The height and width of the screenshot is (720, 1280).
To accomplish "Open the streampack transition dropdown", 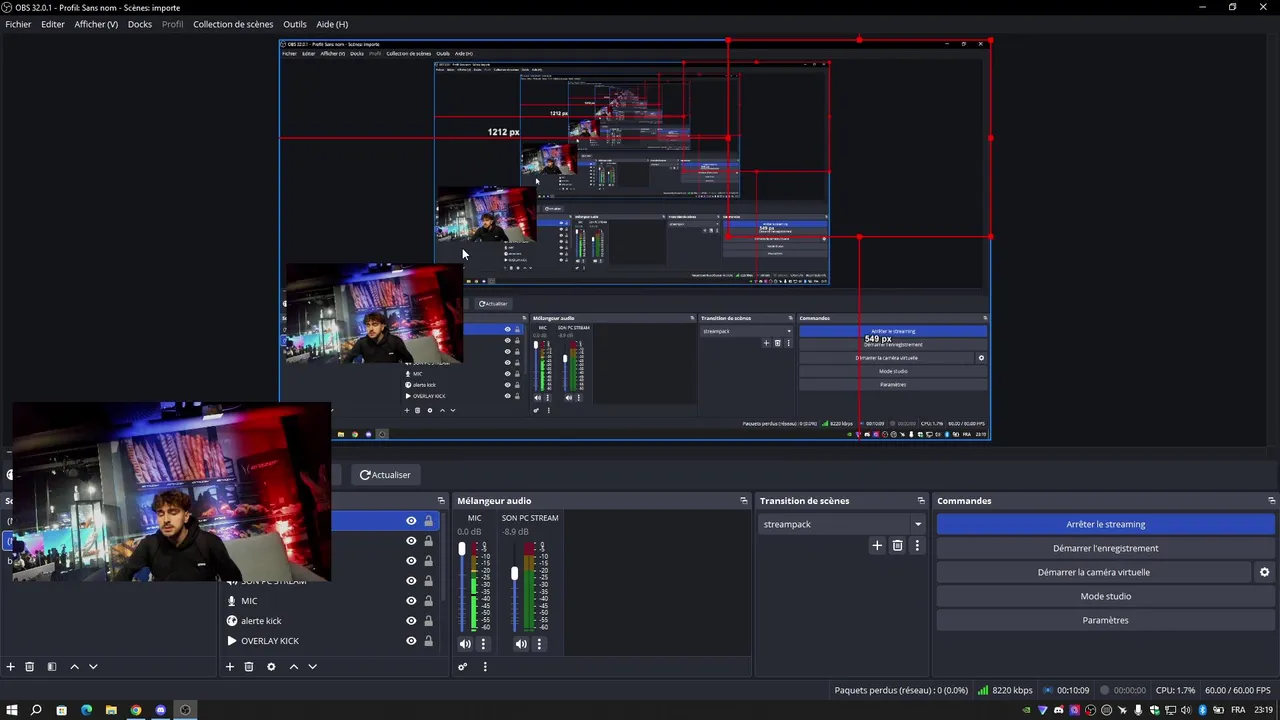I will (842, 524).
